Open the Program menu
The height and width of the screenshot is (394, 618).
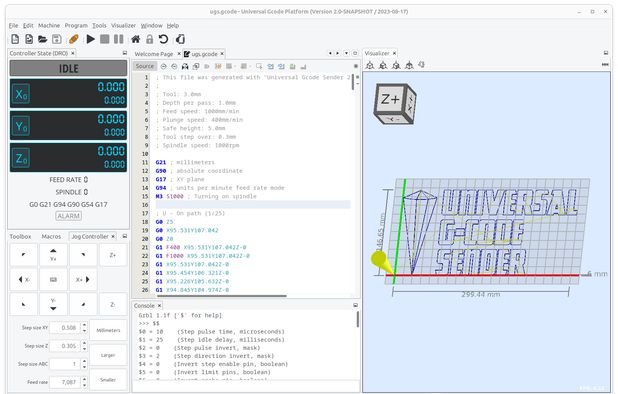[x=76, y=25]
